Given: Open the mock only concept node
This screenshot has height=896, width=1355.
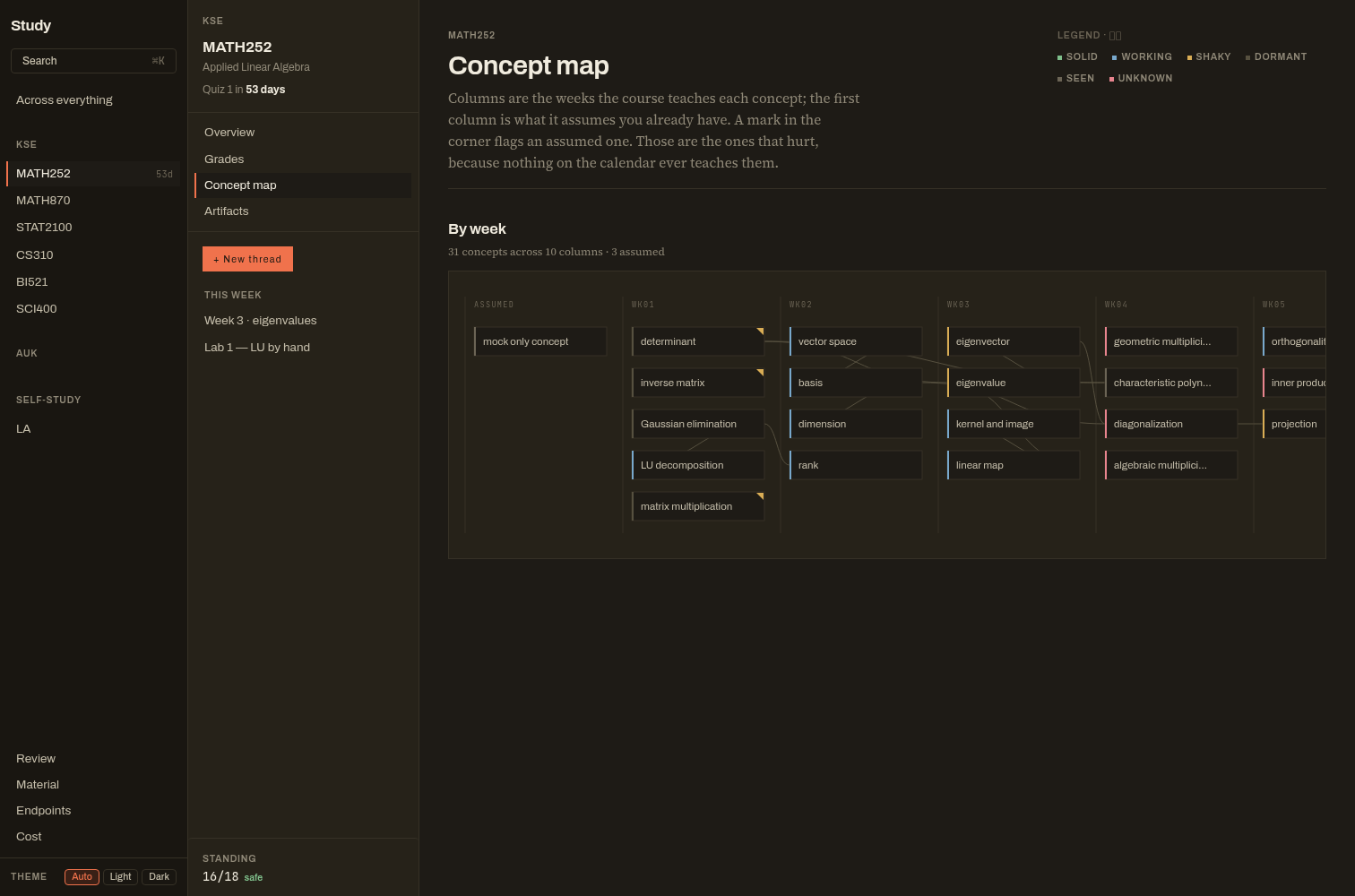Looking at the screenshot, I should (x=540, y=341).
